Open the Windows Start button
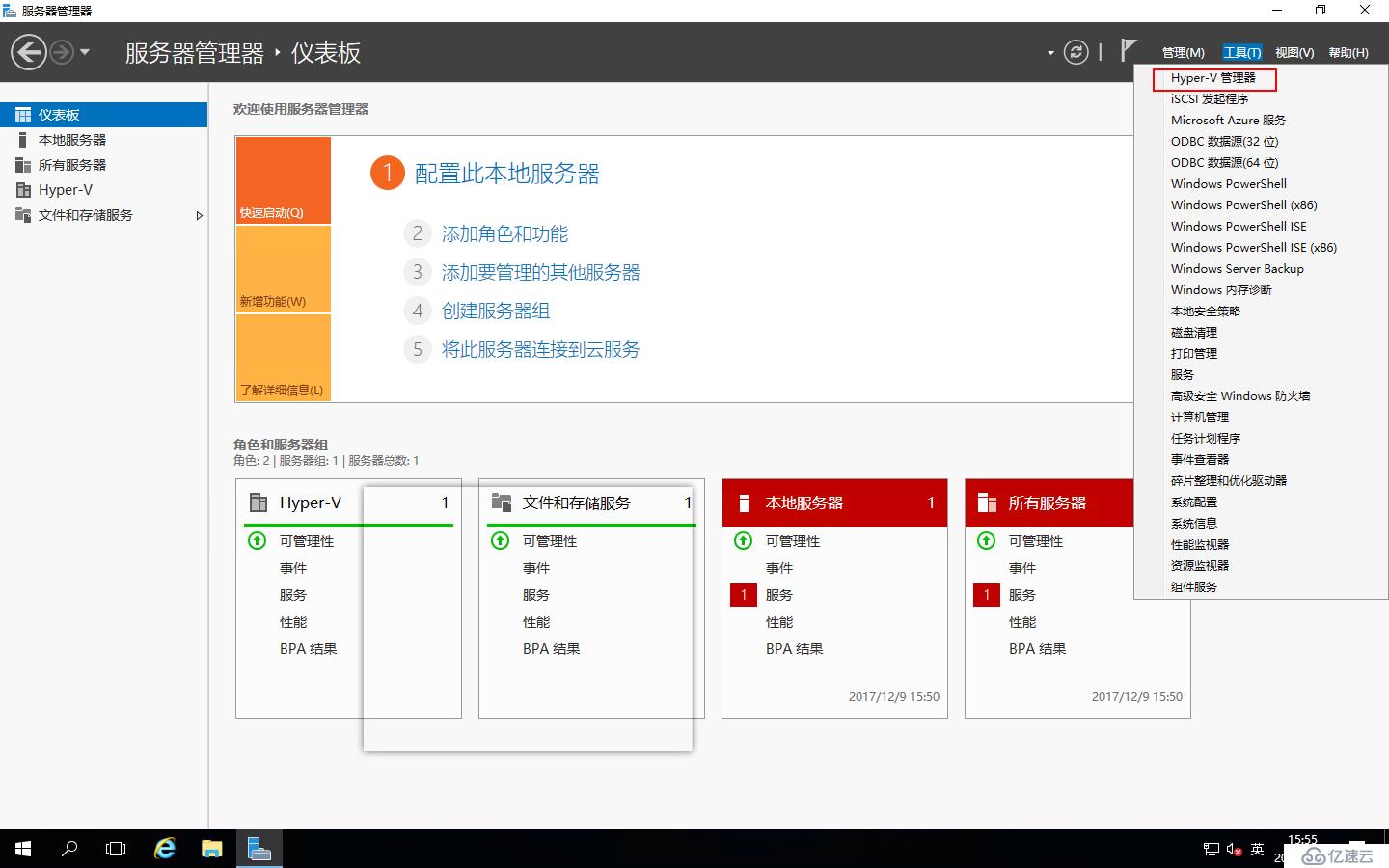This screenshot has height=868, width=1389. (x=23, y=849)
